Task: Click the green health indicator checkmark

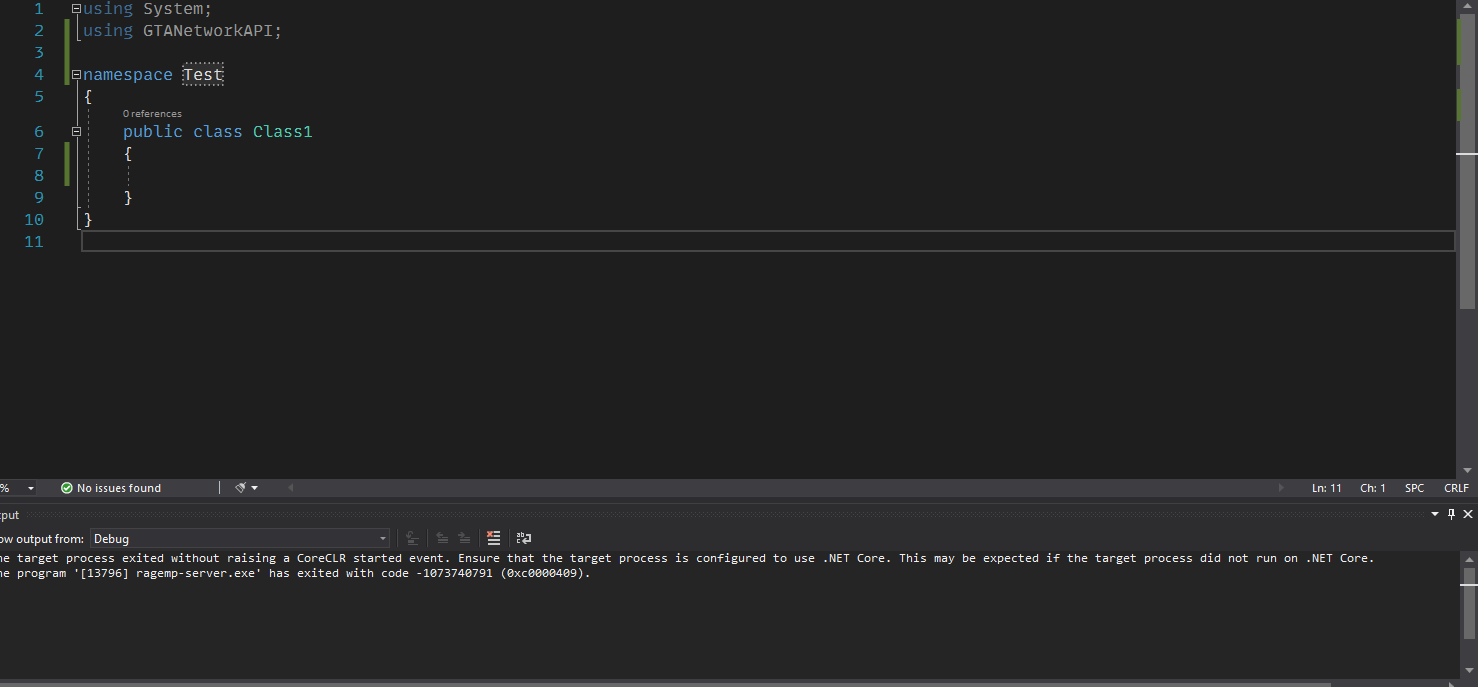Action: point(66,487)
